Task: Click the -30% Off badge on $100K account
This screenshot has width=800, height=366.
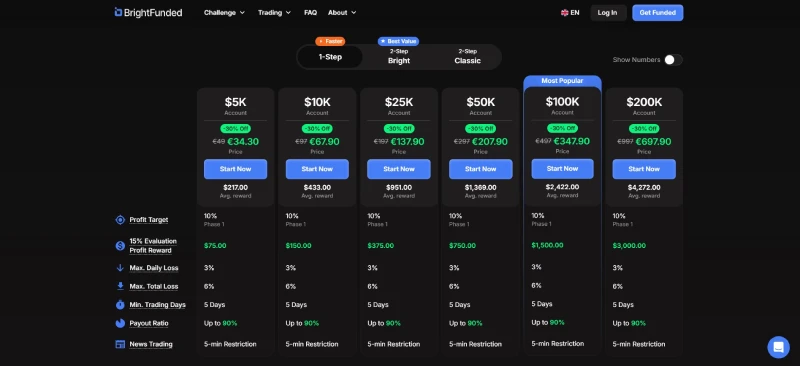Action: coord(562,128)
